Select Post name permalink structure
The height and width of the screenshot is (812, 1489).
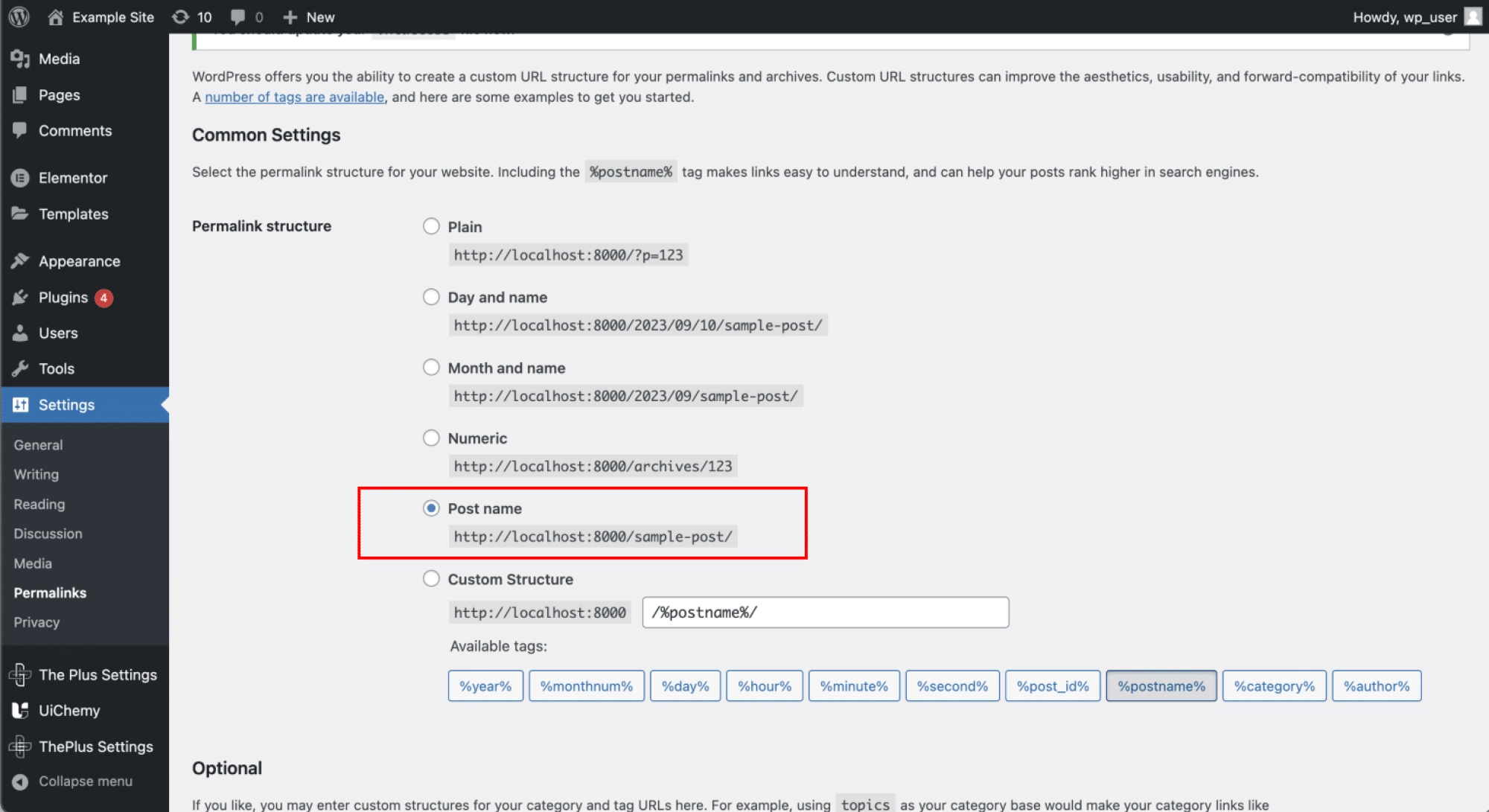(430, 508)
